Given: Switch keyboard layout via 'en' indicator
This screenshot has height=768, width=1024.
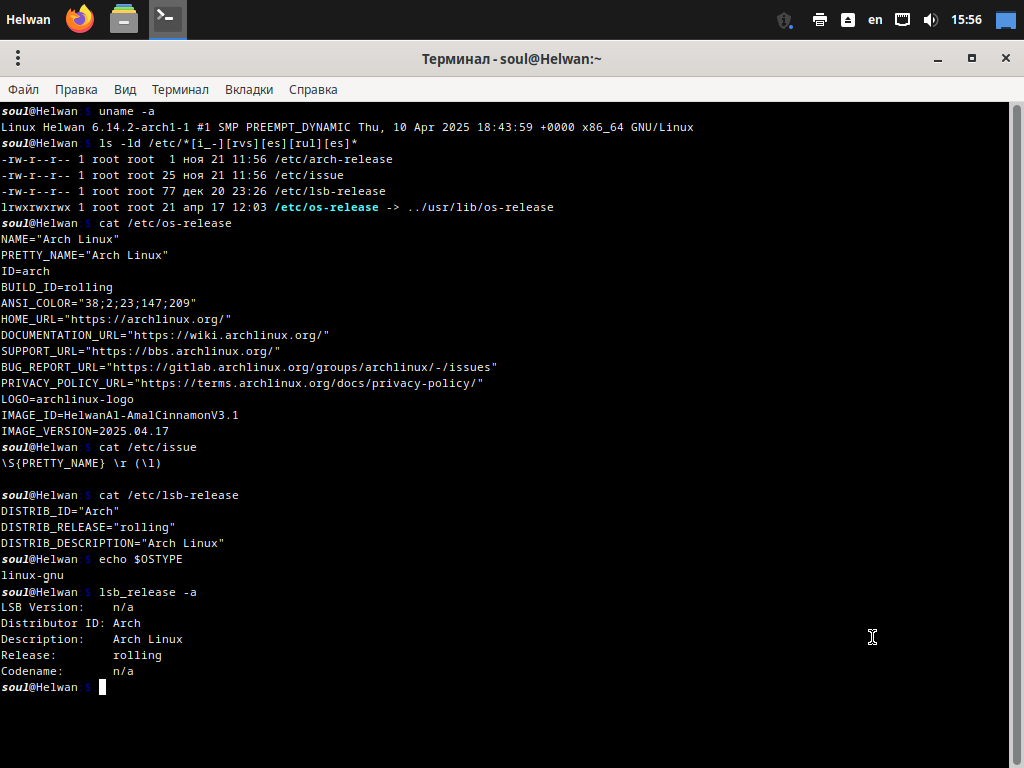Looking at the screenshot, I should coord(875,20).
